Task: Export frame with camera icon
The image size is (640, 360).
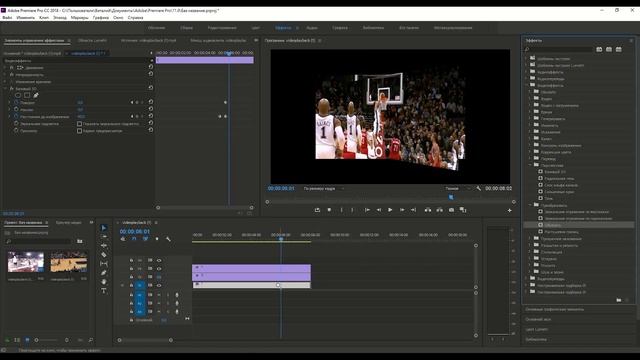Action: [451, 210]
